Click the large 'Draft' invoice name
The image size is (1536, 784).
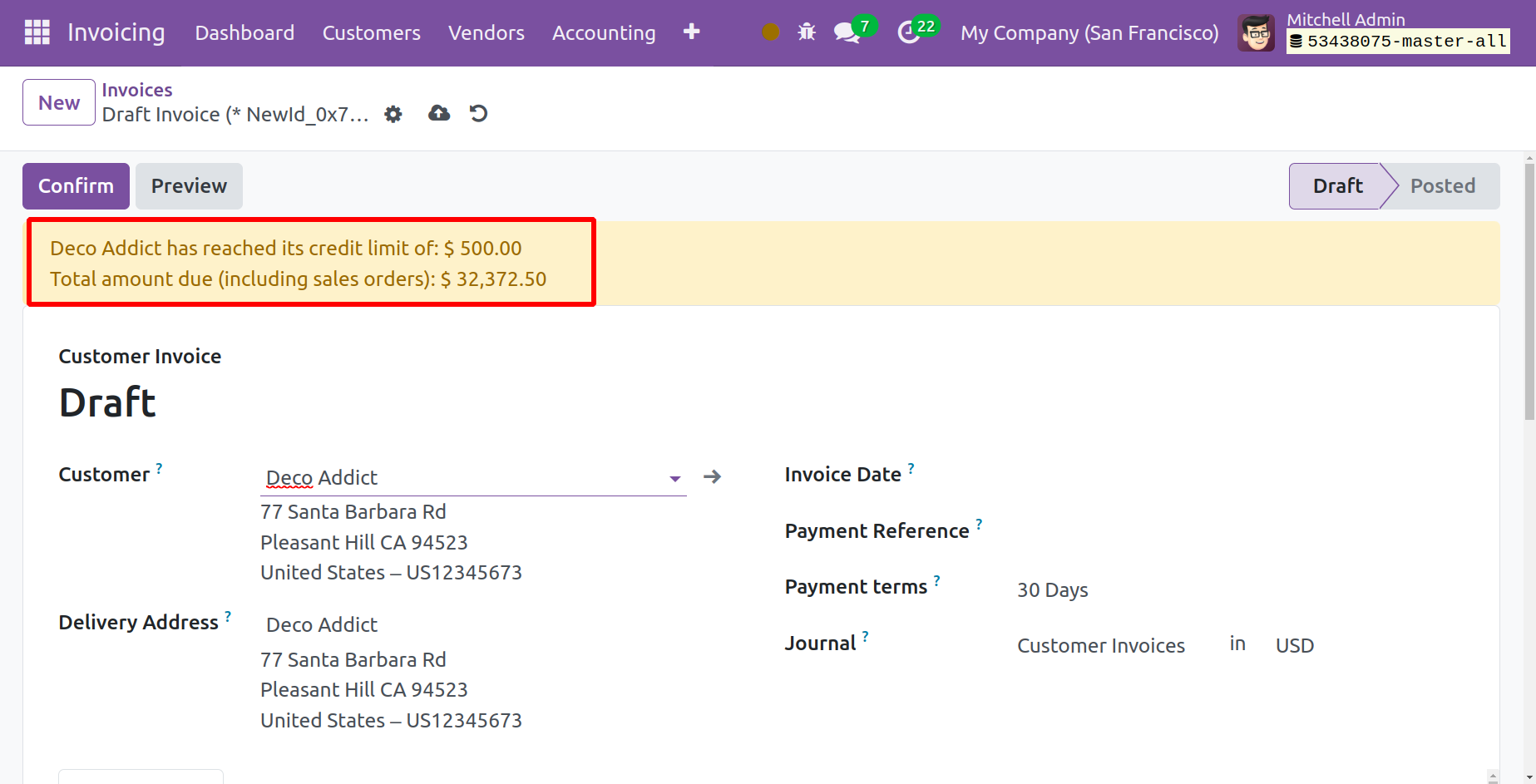[x=107, y=402]
